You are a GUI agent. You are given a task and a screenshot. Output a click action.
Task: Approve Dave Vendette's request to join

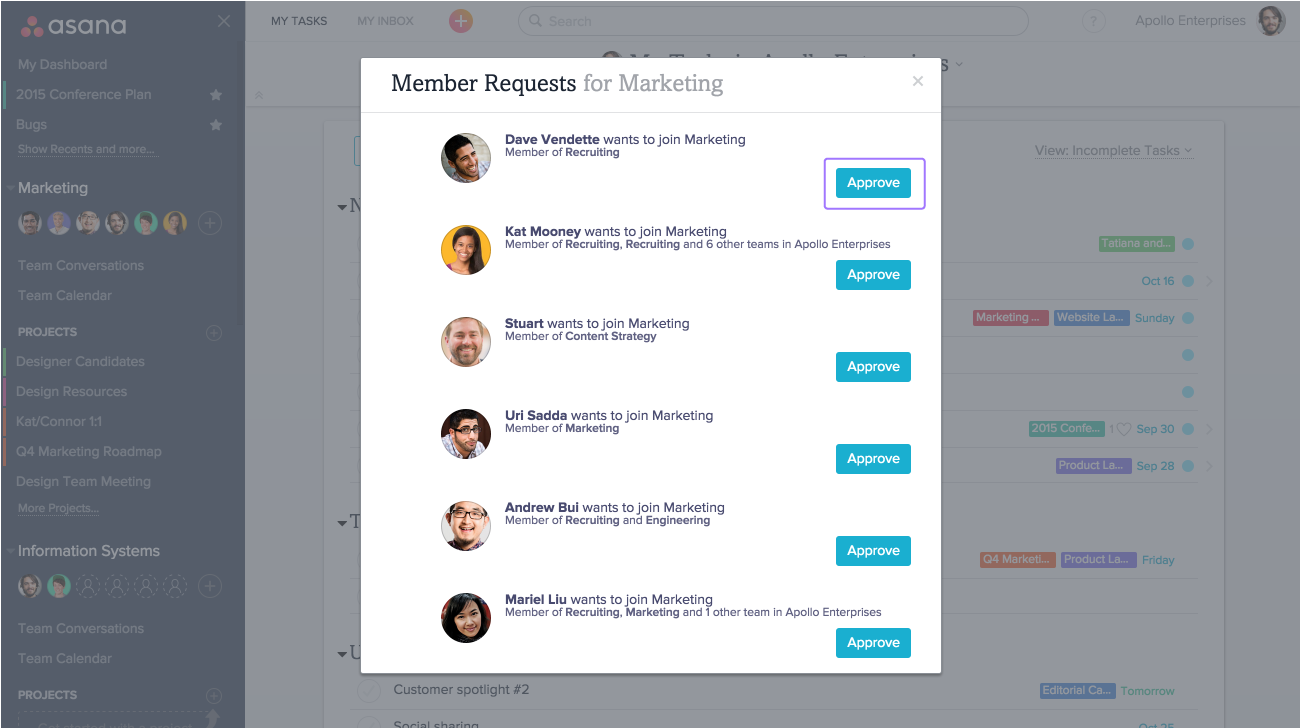click(873, 183)
